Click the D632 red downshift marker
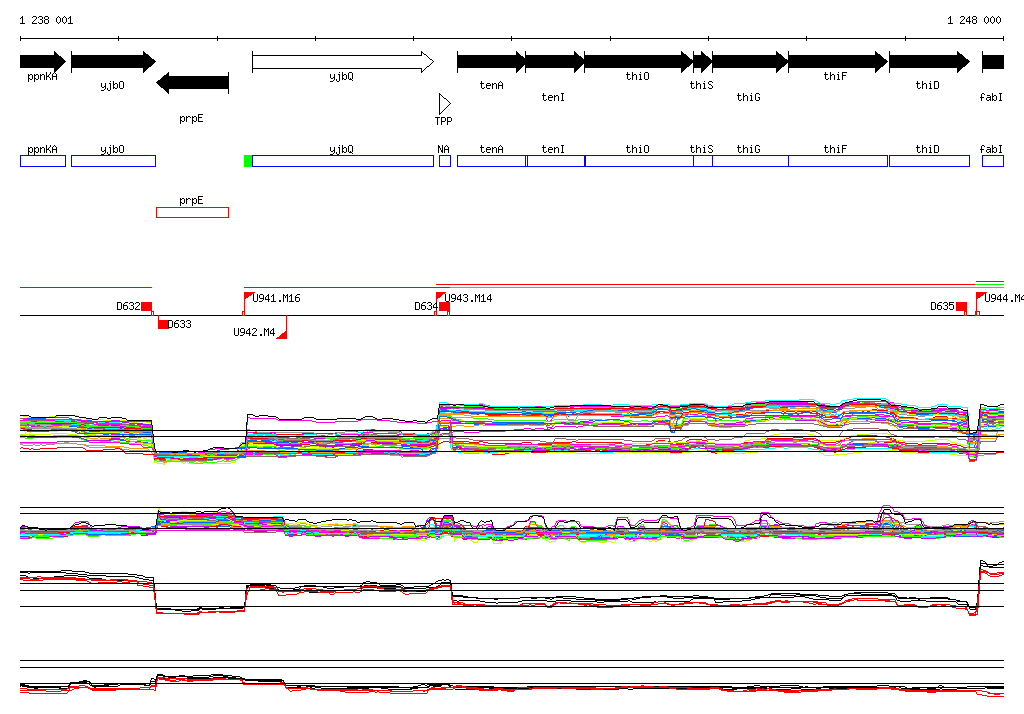The width and height of the screenshot is (1024, 714). (x=147, y=307)
